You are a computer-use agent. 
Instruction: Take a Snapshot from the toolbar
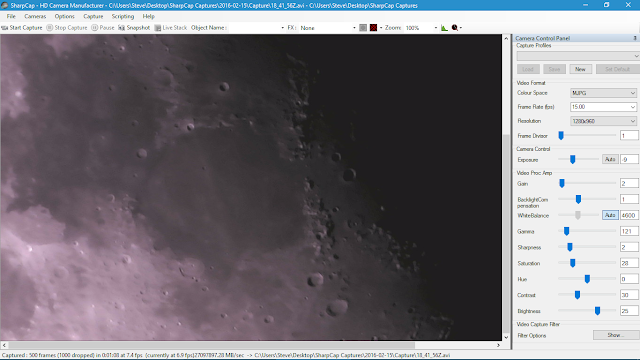[134, 28]
